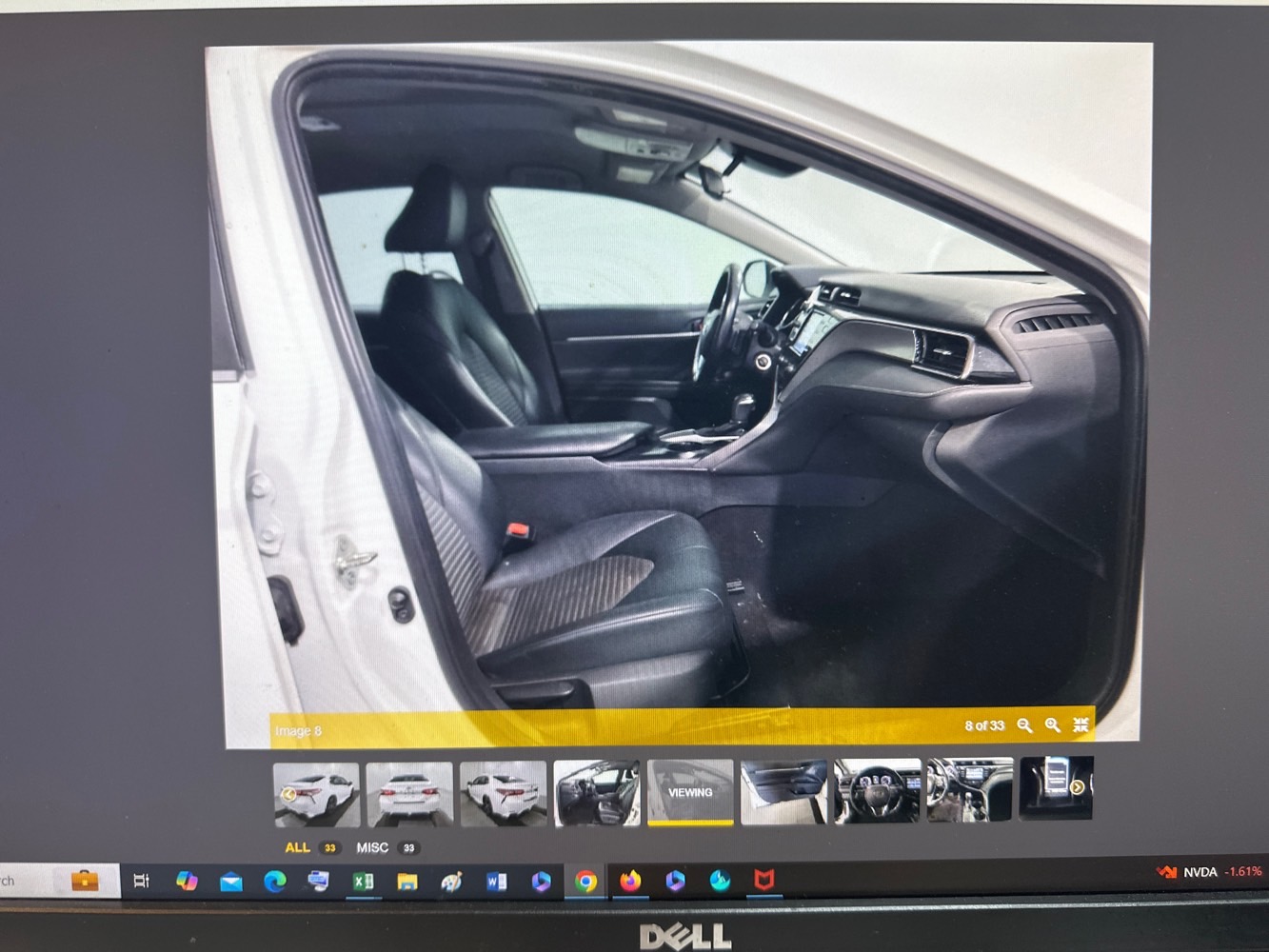Launch Microsoft Edge from the taskbar
The width and height of the screenshot is (1269, 952).
point(275,882)
